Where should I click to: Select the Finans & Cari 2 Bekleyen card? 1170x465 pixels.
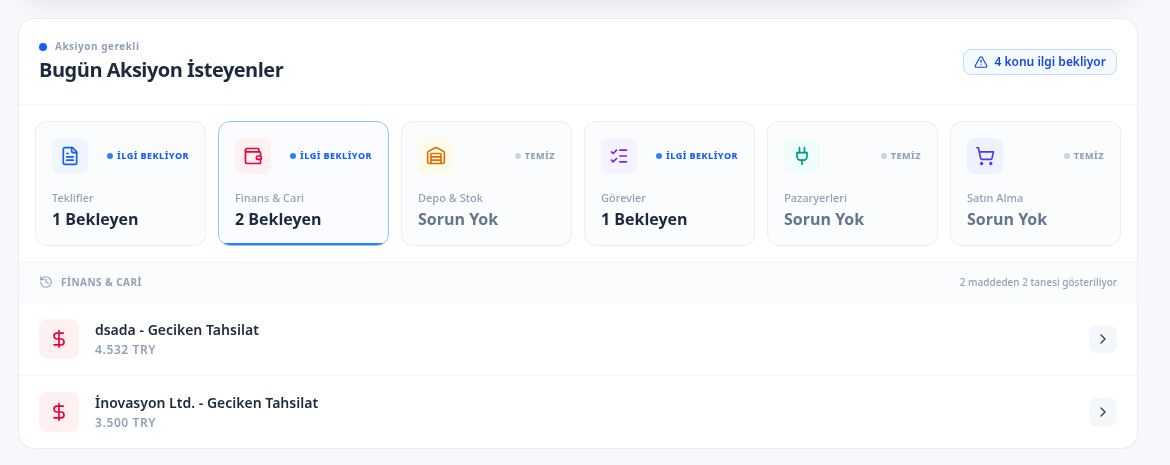pyautogui.click(x=304, y=184)
